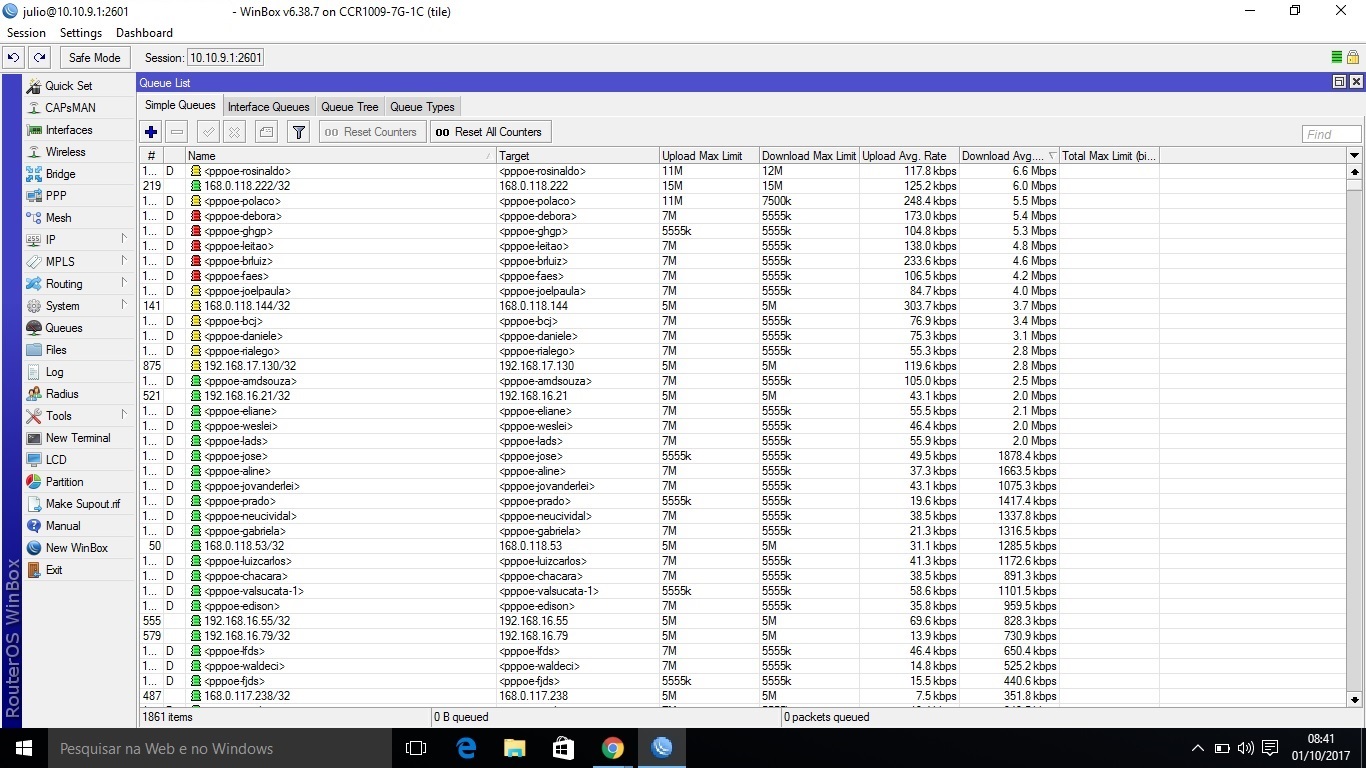The image size is (1366, 768).
Task: Open Microsoft Edge from the taskbar
Action: 466,748
